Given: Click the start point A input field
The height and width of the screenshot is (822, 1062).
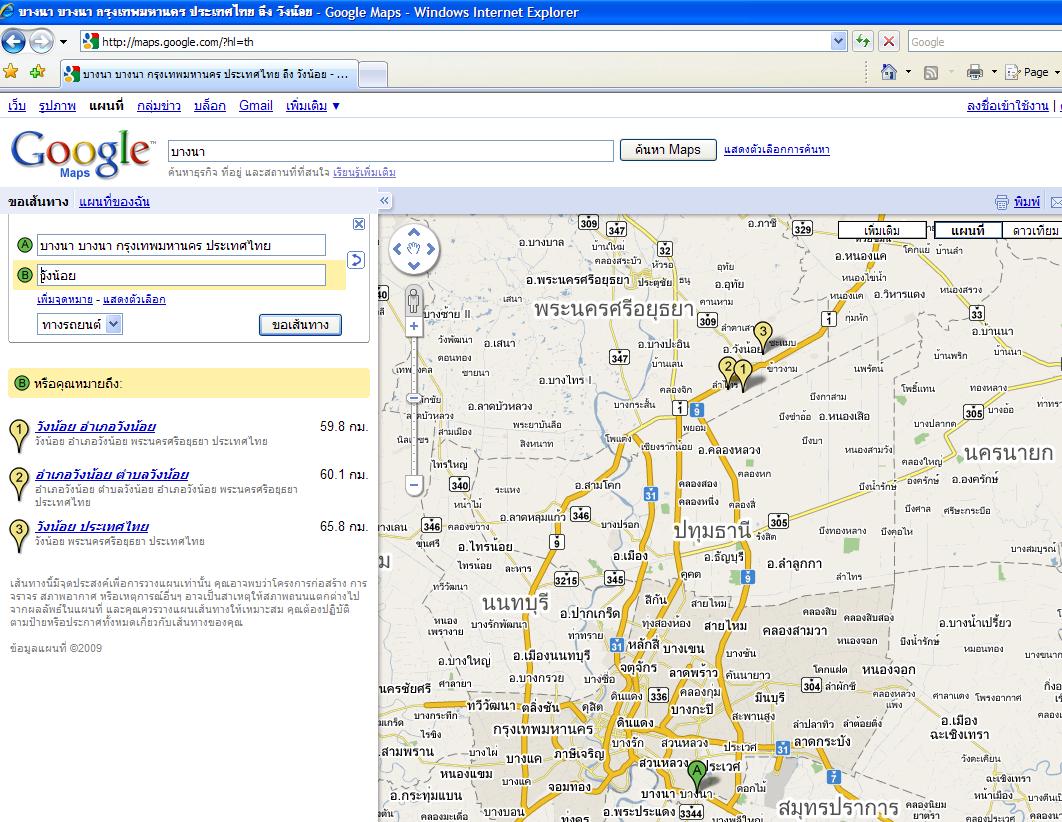Looking at the screenshot, I should coord(181,245).
